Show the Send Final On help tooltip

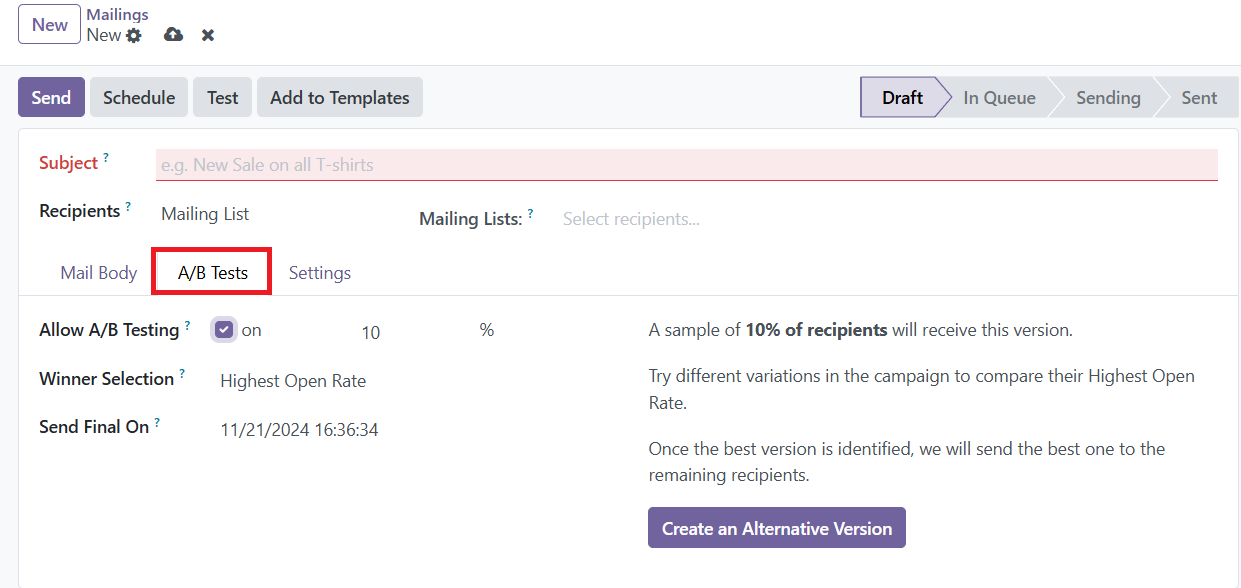click(x=157, y=422)
